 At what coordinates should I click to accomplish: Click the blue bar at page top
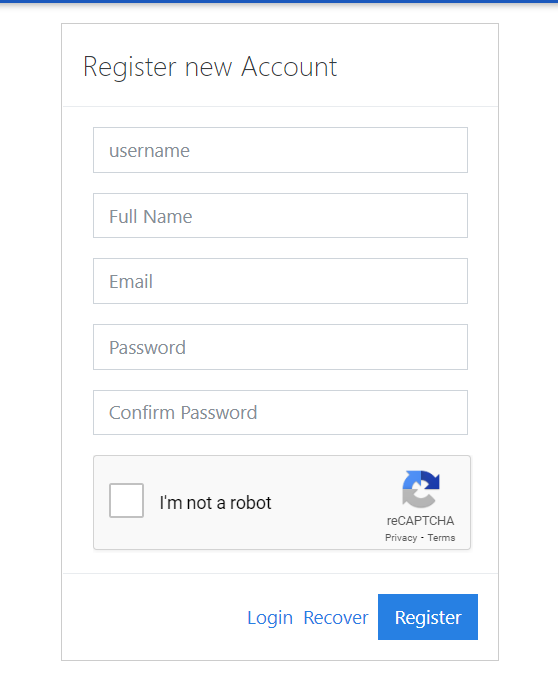pyautogui.click(x=279, y=2)
